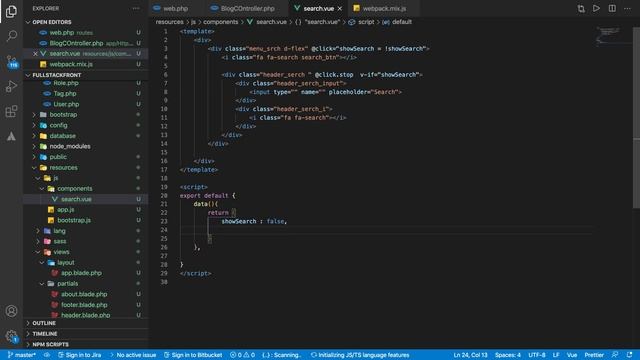Select the search.vue editor tab
The width and height of the screenshot is (640, 360).
[x=318, y=9]
